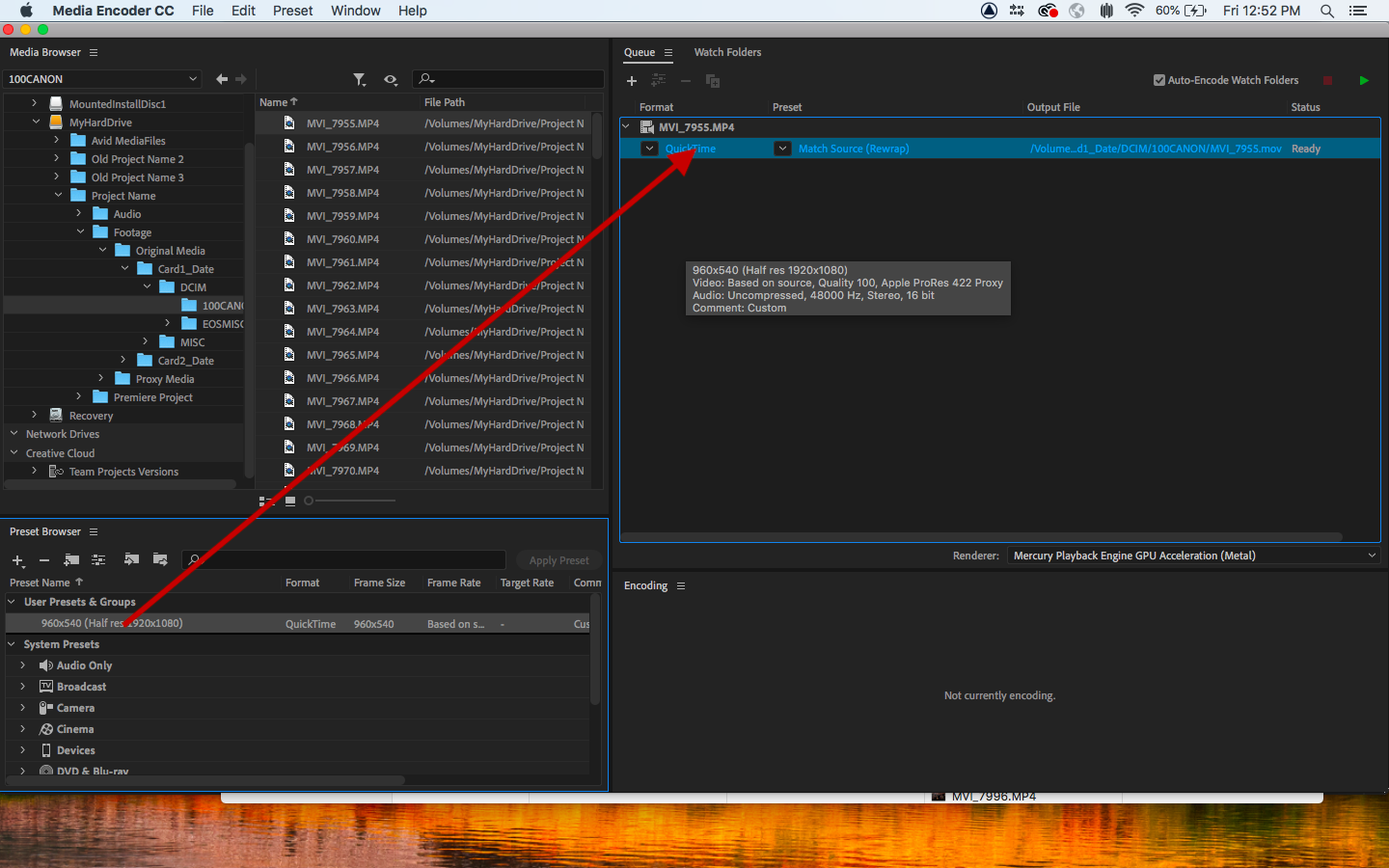Click Remove minus icon in Queue toolbar
This screenshot has height=868, width=1389.
tap(686, 81)
